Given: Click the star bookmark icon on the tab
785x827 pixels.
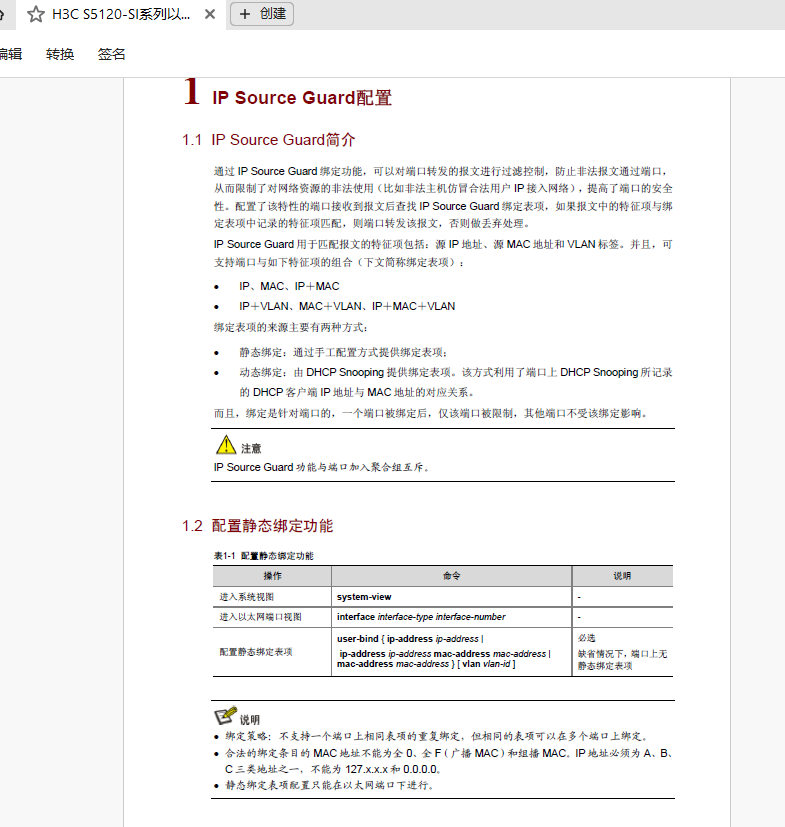Looking at the screenshot, I should [35, 14].
